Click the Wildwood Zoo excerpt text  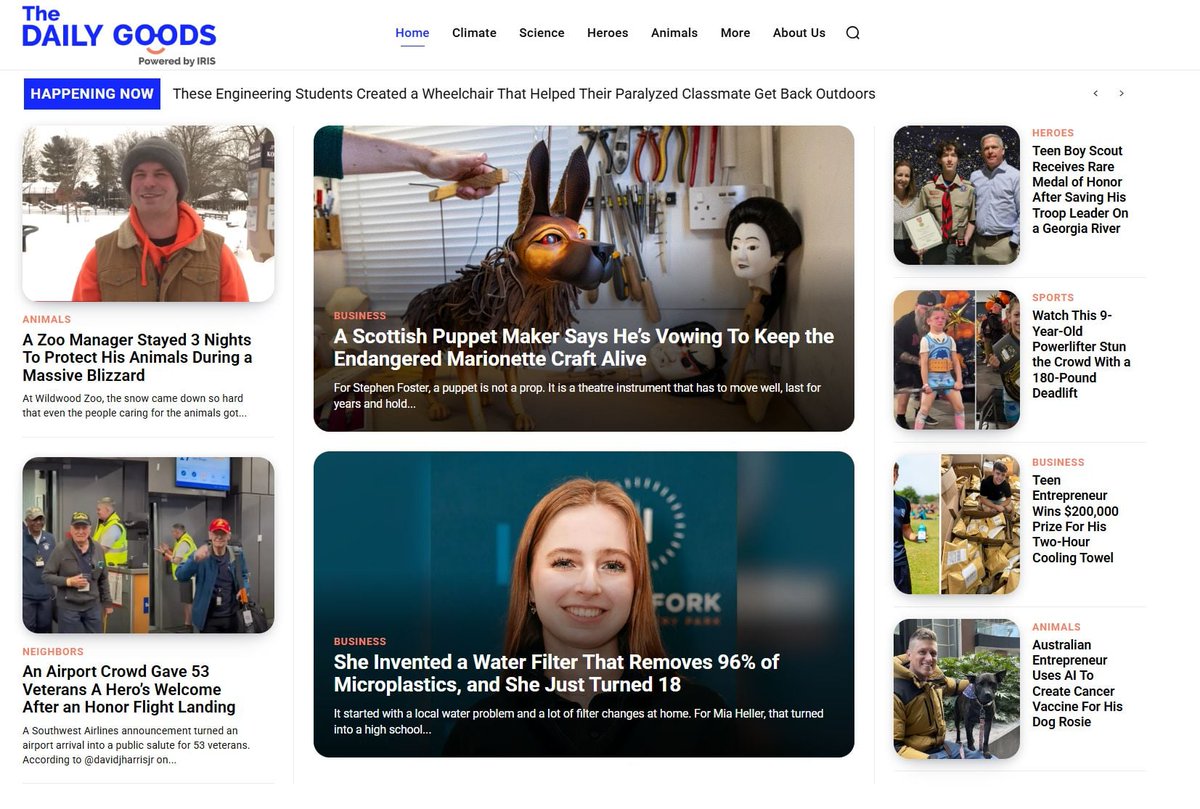[x=134, y=405]
